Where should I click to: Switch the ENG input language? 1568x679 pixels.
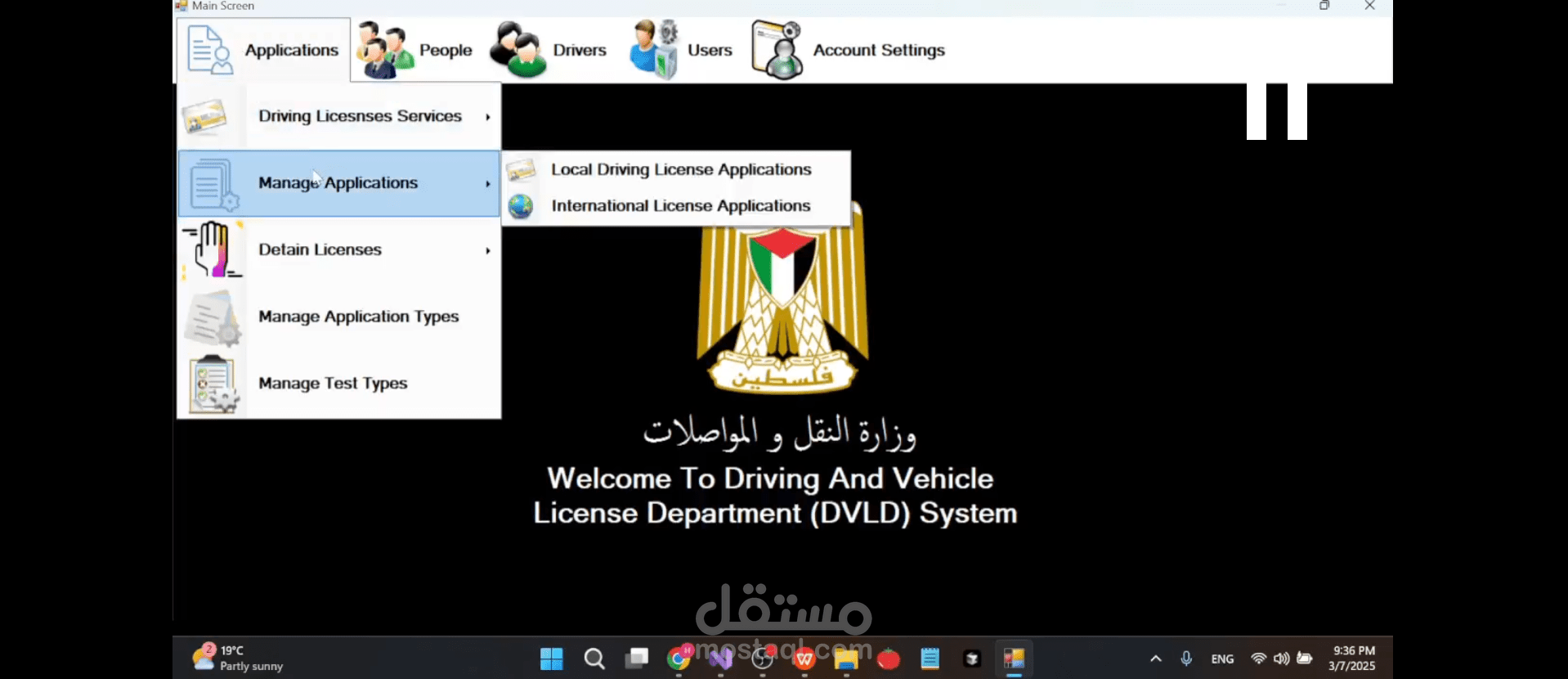click(x=1223, y=659)
